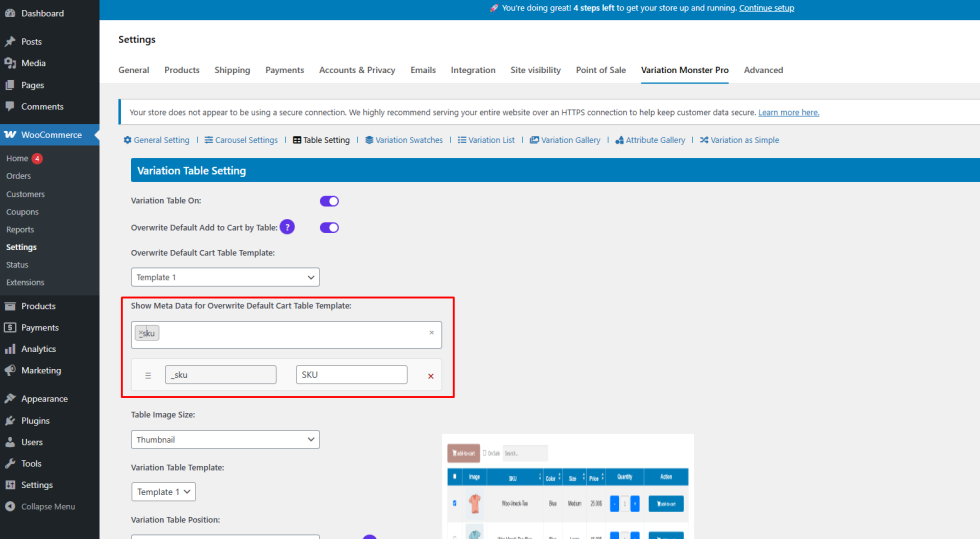Click the Attribute Gallery shapes icon
980x539 pixels.
coord(619,140)
